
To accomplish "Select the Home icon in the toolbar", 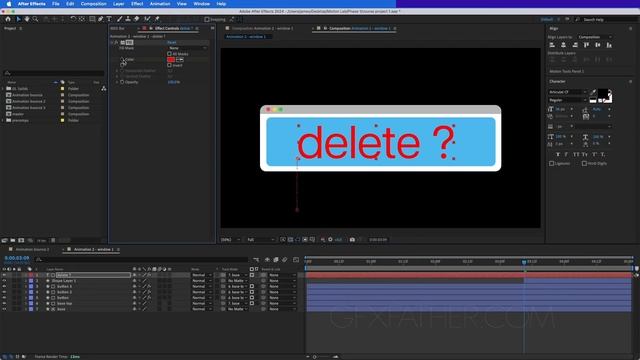I will (x=8, y=19).
